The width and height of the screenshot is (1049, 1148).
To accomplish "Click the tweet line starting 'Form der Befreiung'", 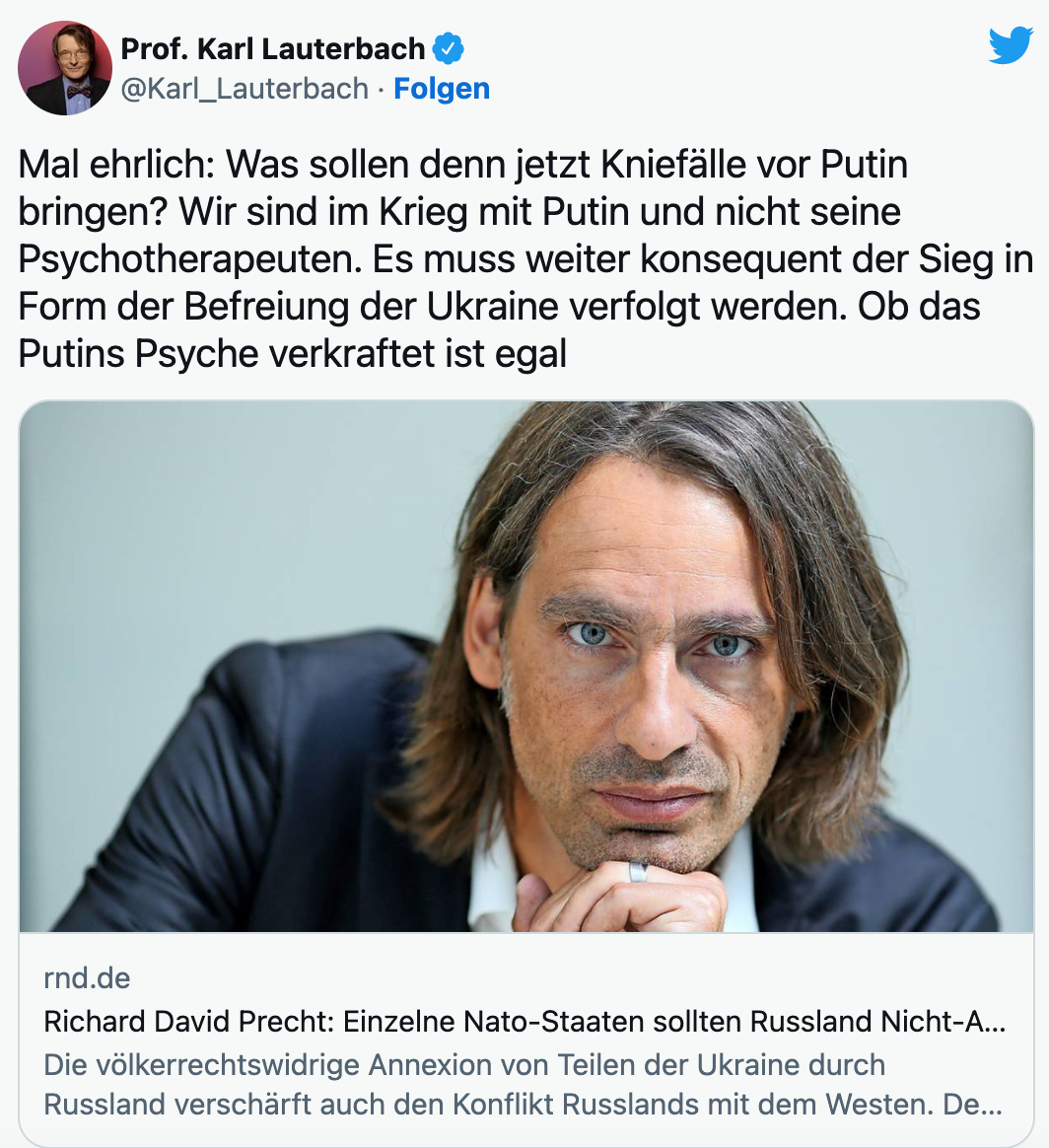I will 499,307.
